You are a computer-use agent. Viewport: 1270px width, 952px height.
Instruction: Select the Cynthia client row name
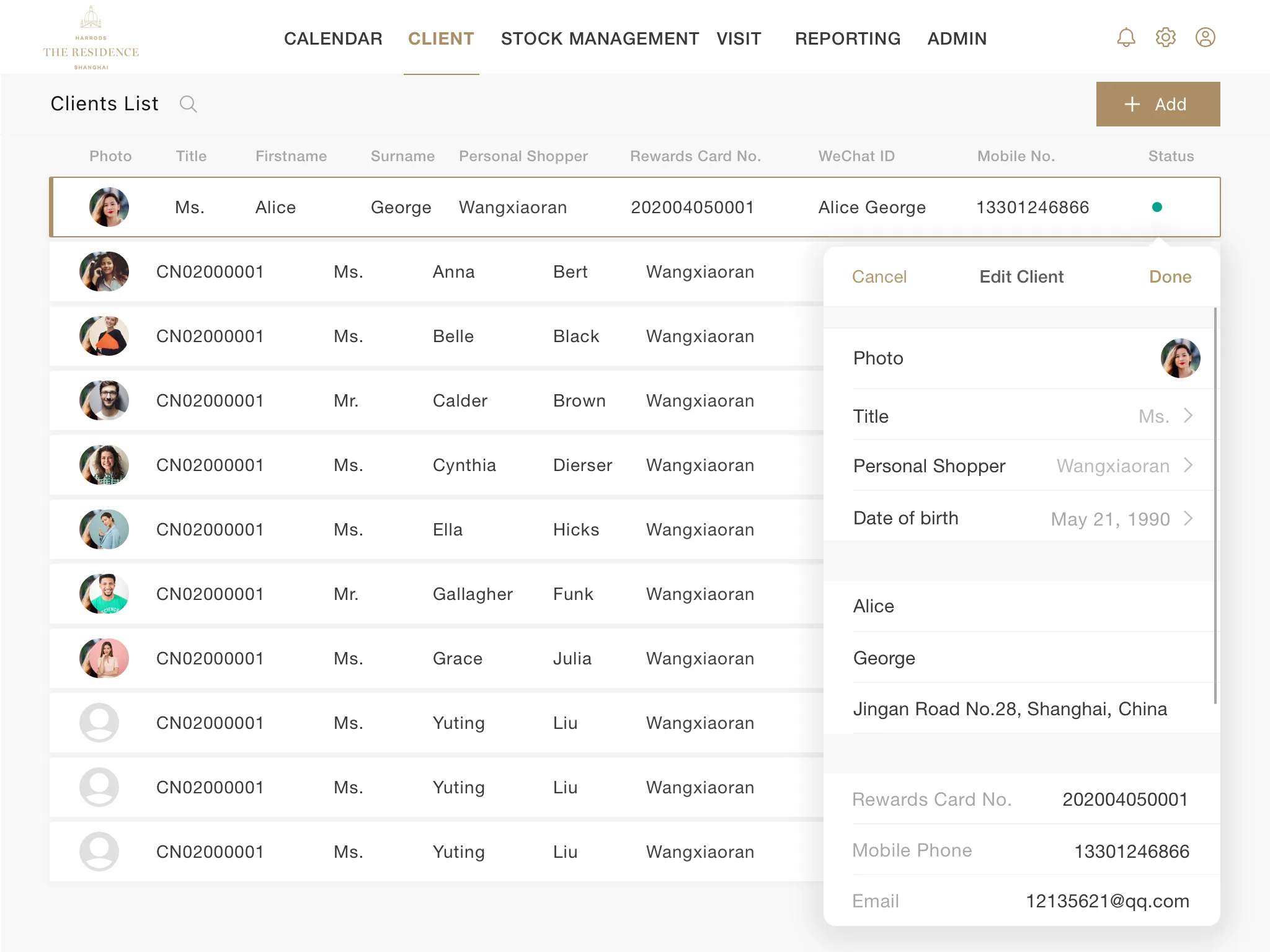(x=464, y=465)
